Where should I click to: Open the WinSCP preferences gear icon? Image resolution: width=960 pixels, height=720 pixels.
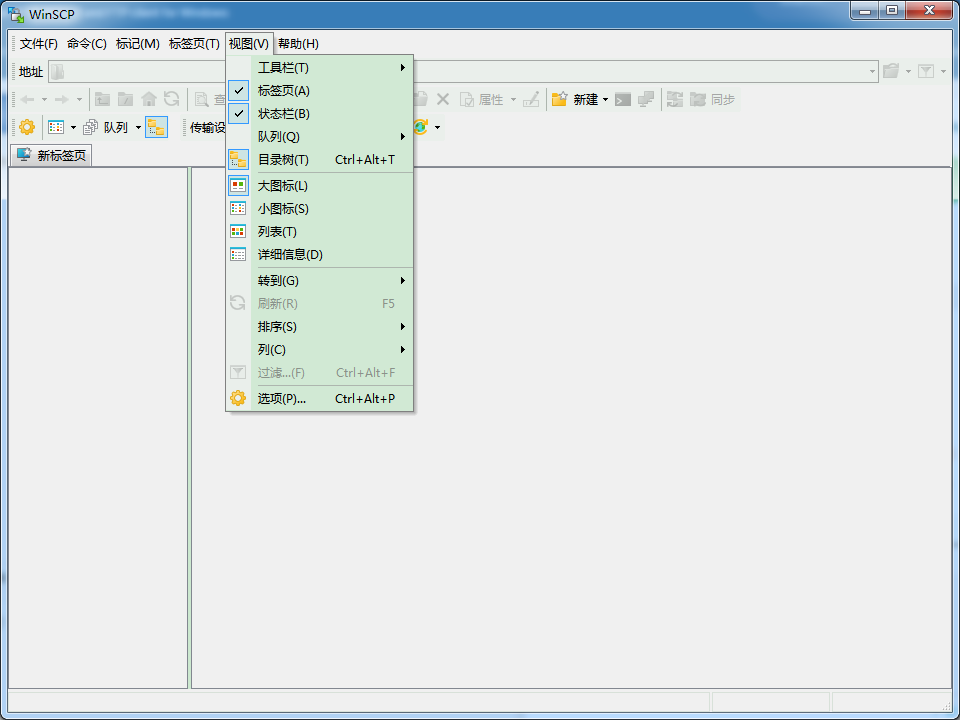tap(26, 126)
